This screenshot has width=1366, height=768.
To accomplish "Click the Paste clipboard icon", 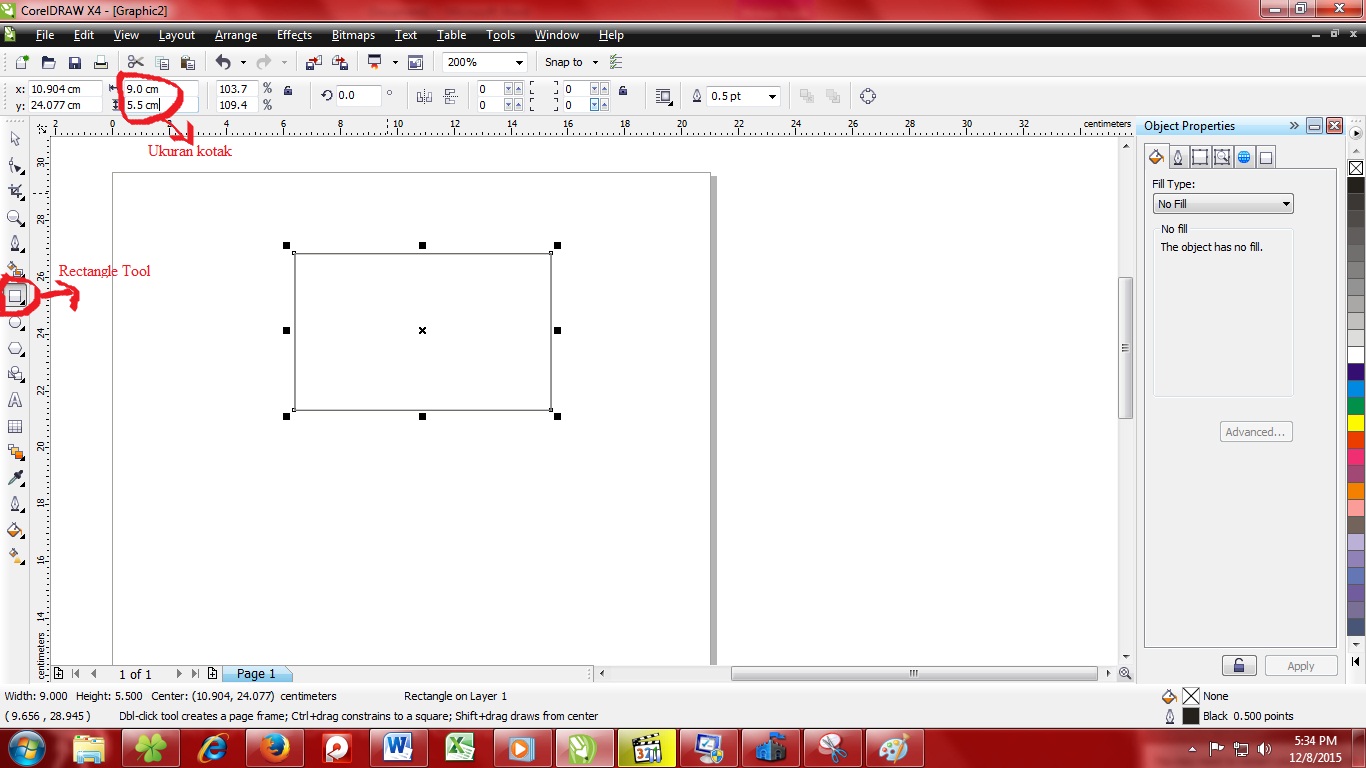I will 187,62.
